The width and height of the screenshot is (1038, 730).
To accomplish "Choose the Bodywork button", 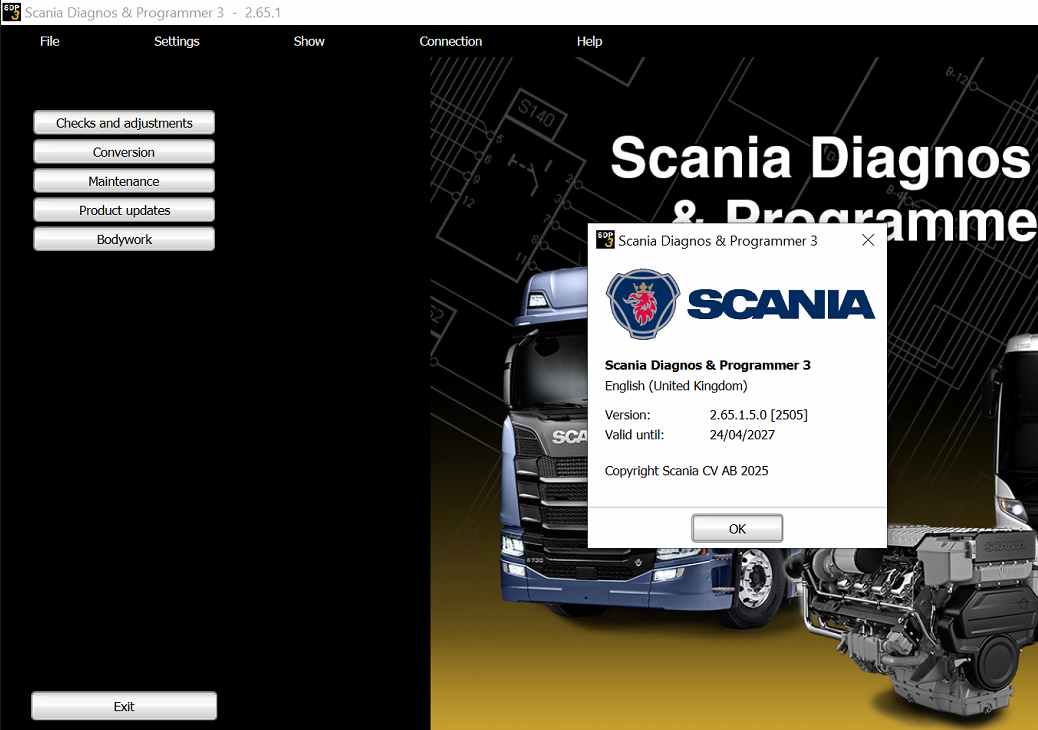I will [x=124, y=239].
